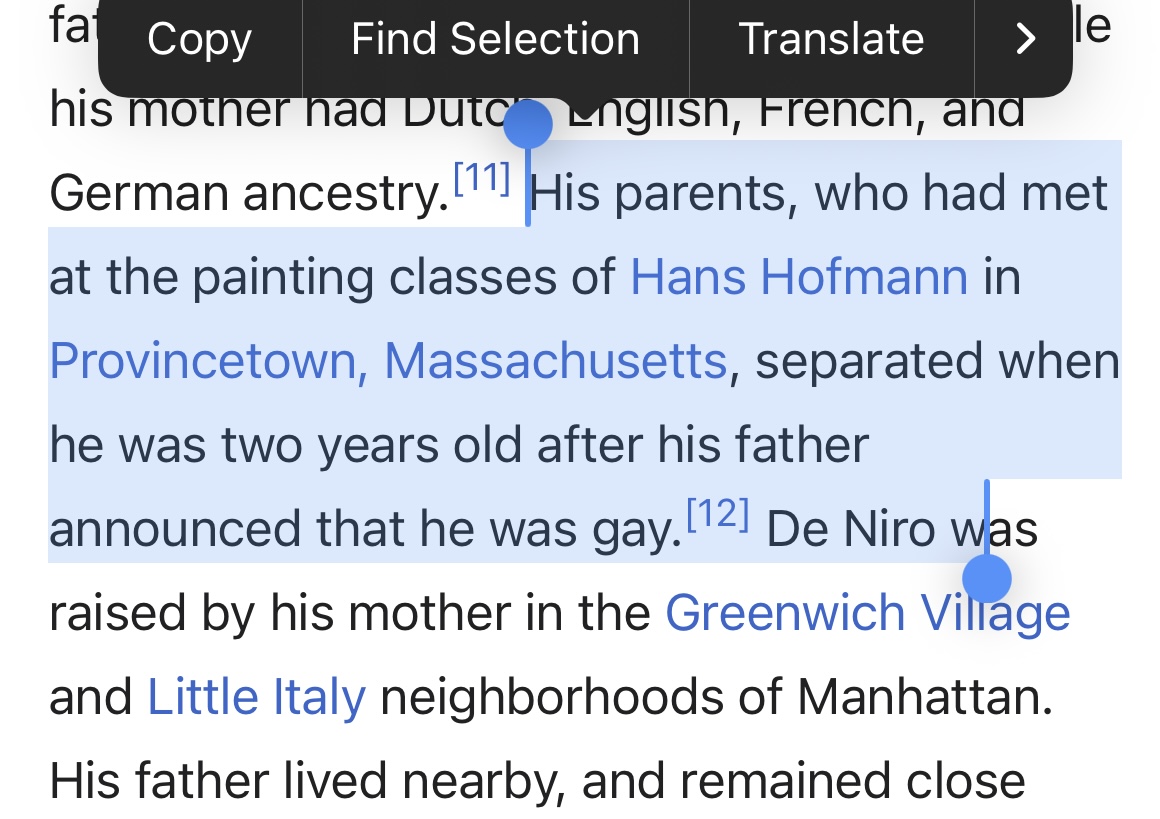Image resolution: width=1160 pixels, height=819 pixels.
Task: Tap the selection start handle
Action: [x=527, y=126]
